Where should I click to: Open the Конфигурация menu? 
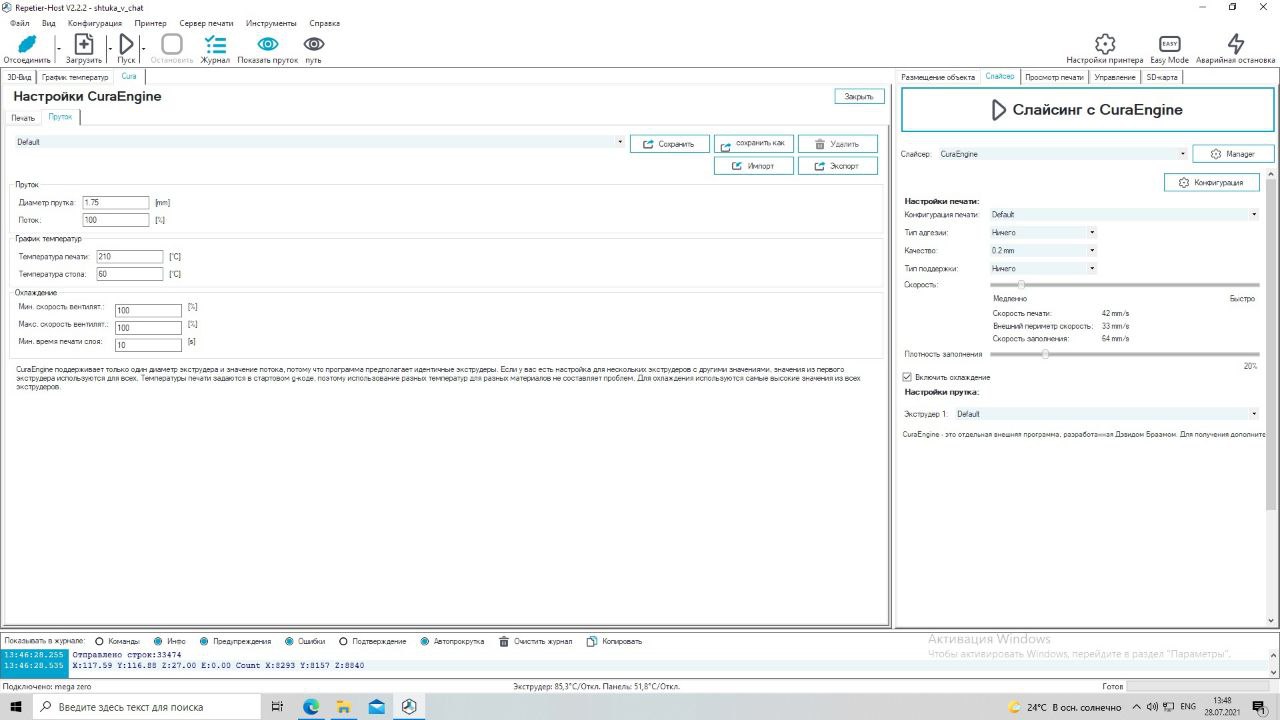click(95, 23)
